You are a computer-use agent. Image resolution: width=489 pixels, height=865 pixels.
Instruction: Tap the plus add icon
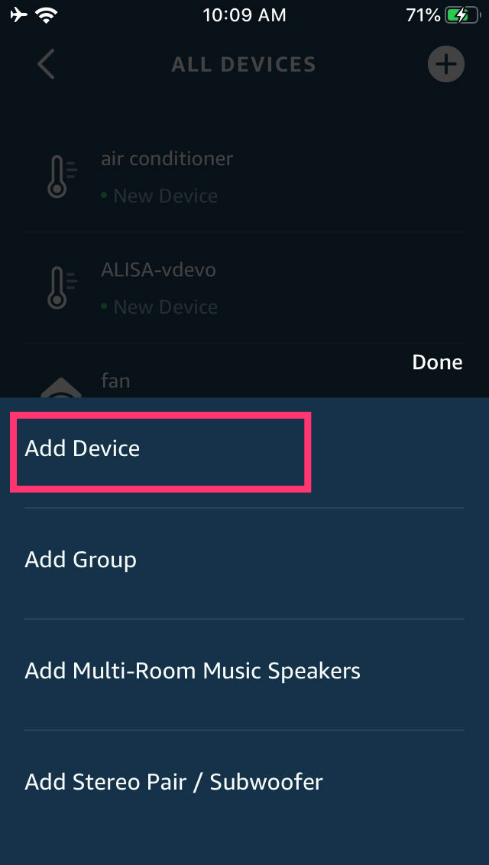click(x=446, y=64)
